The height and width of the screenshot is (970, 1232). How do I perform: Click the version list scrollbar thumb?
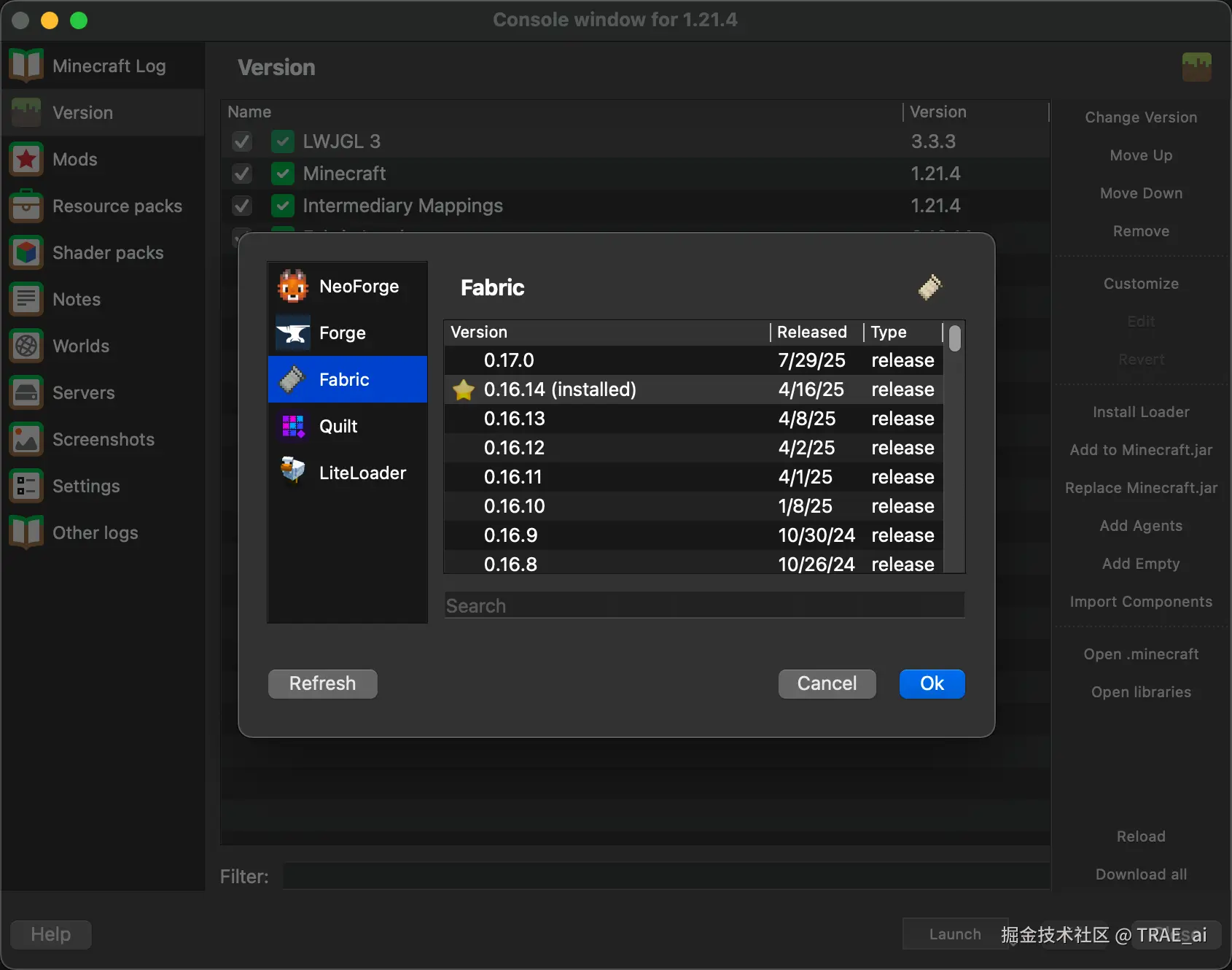[x=955, y=339]
